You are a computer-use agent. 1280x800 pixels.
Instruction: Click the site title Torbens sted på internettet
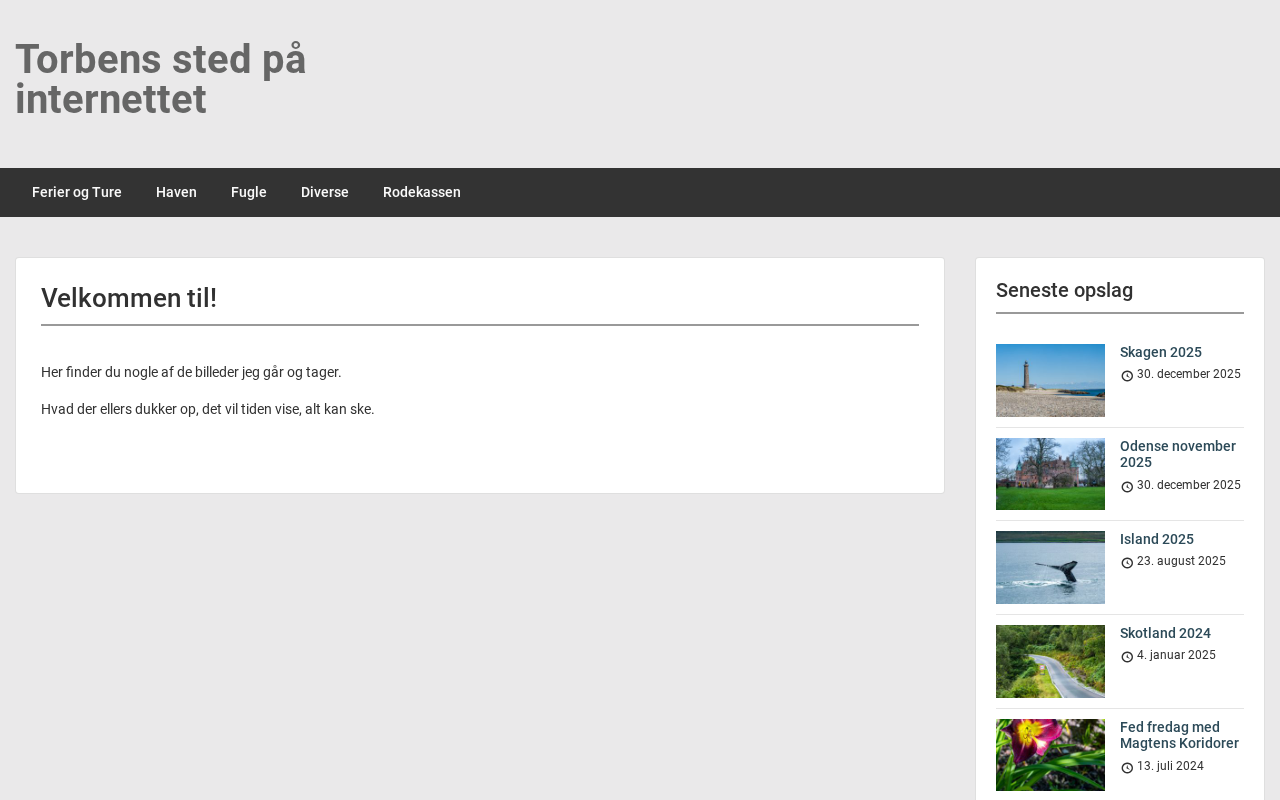[161, 79]
